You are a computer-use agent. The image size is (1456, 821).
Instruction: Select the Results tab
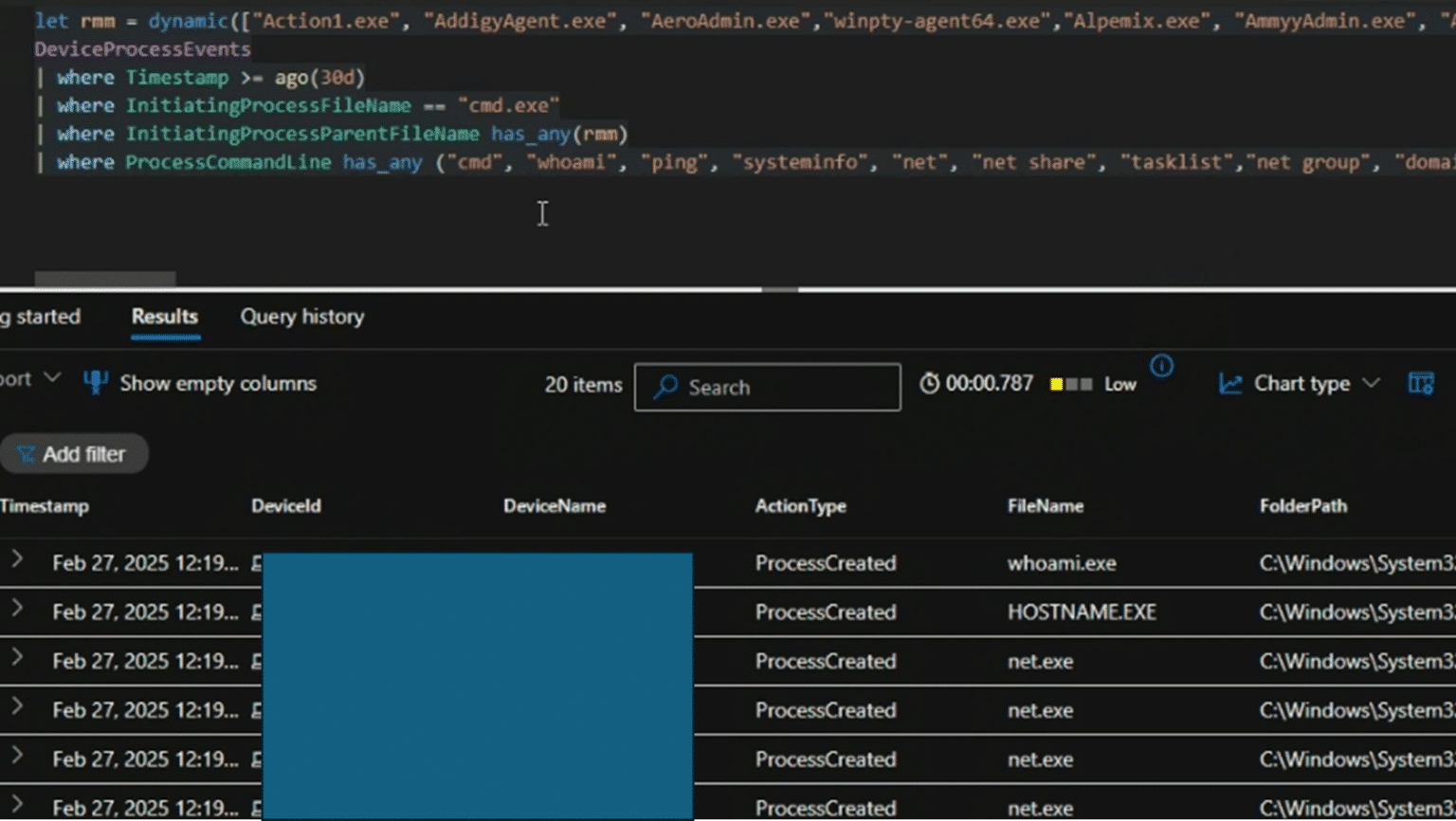[164, 317]
